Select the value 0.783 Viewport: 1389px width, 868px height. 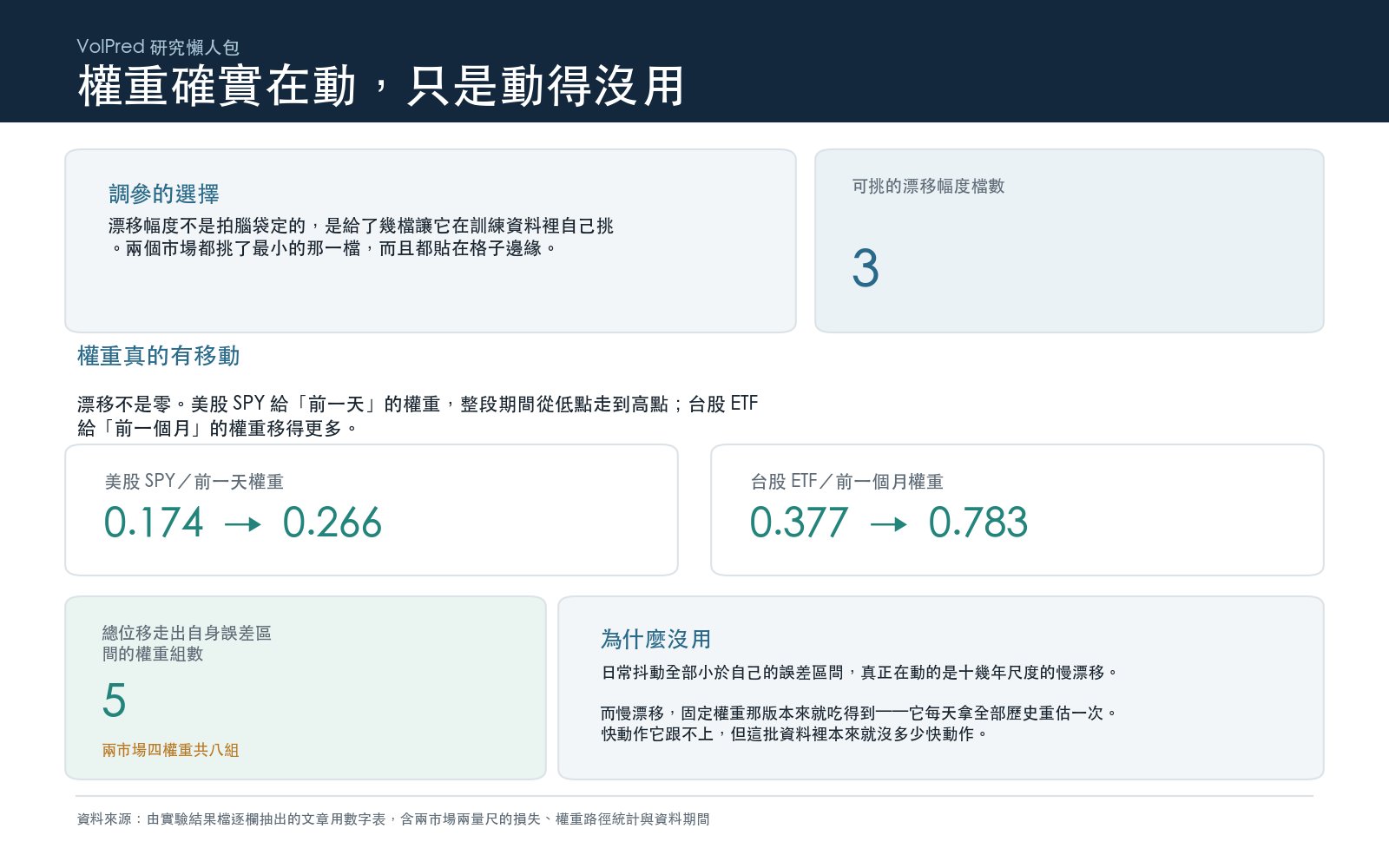pos(978,523)
